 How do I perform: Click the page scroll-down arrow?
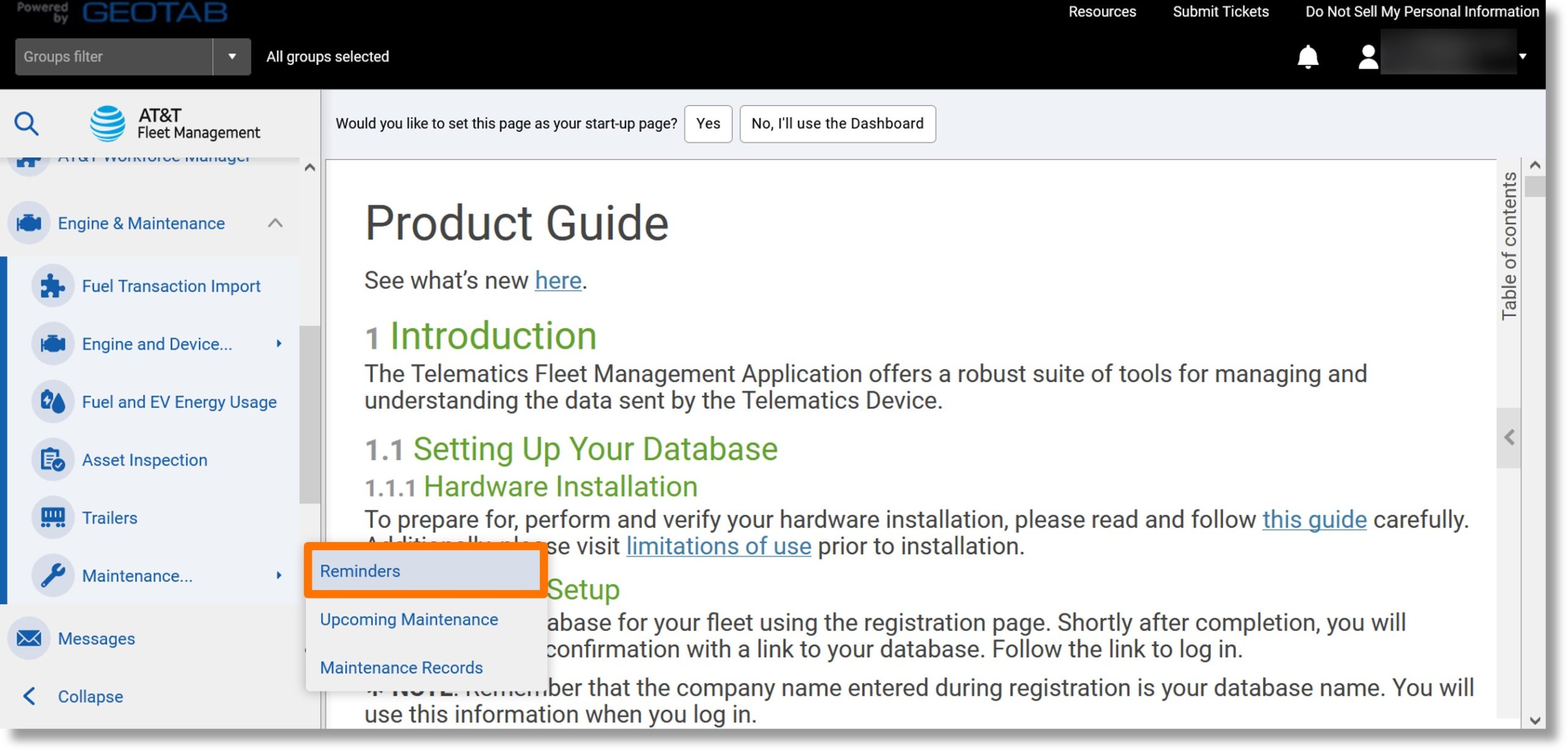tap(1535, 720)
